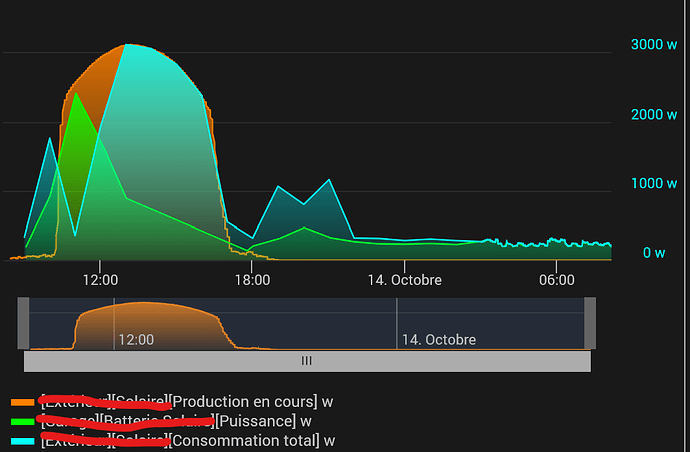Grab the left handle of the range navigator
This screenshot has width=690, height=452.
pos(23,323)
